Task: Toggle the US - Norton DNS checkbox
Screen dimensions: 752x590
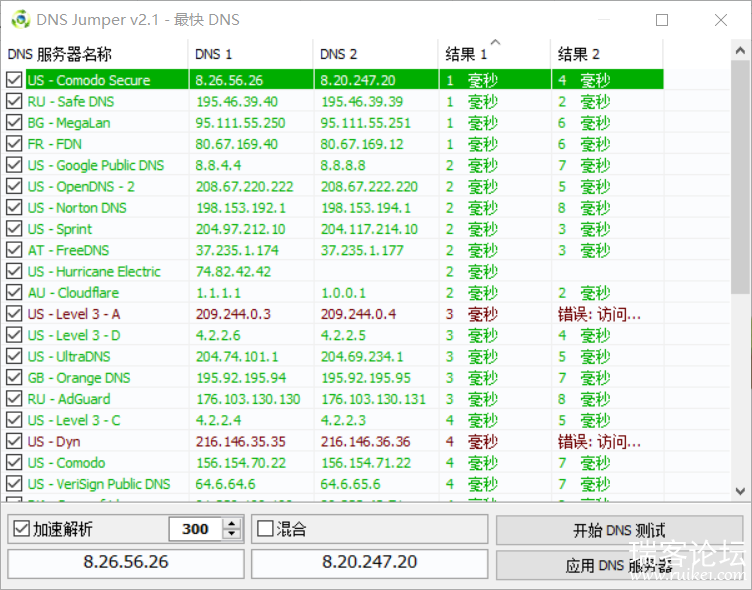Action: 14,207
